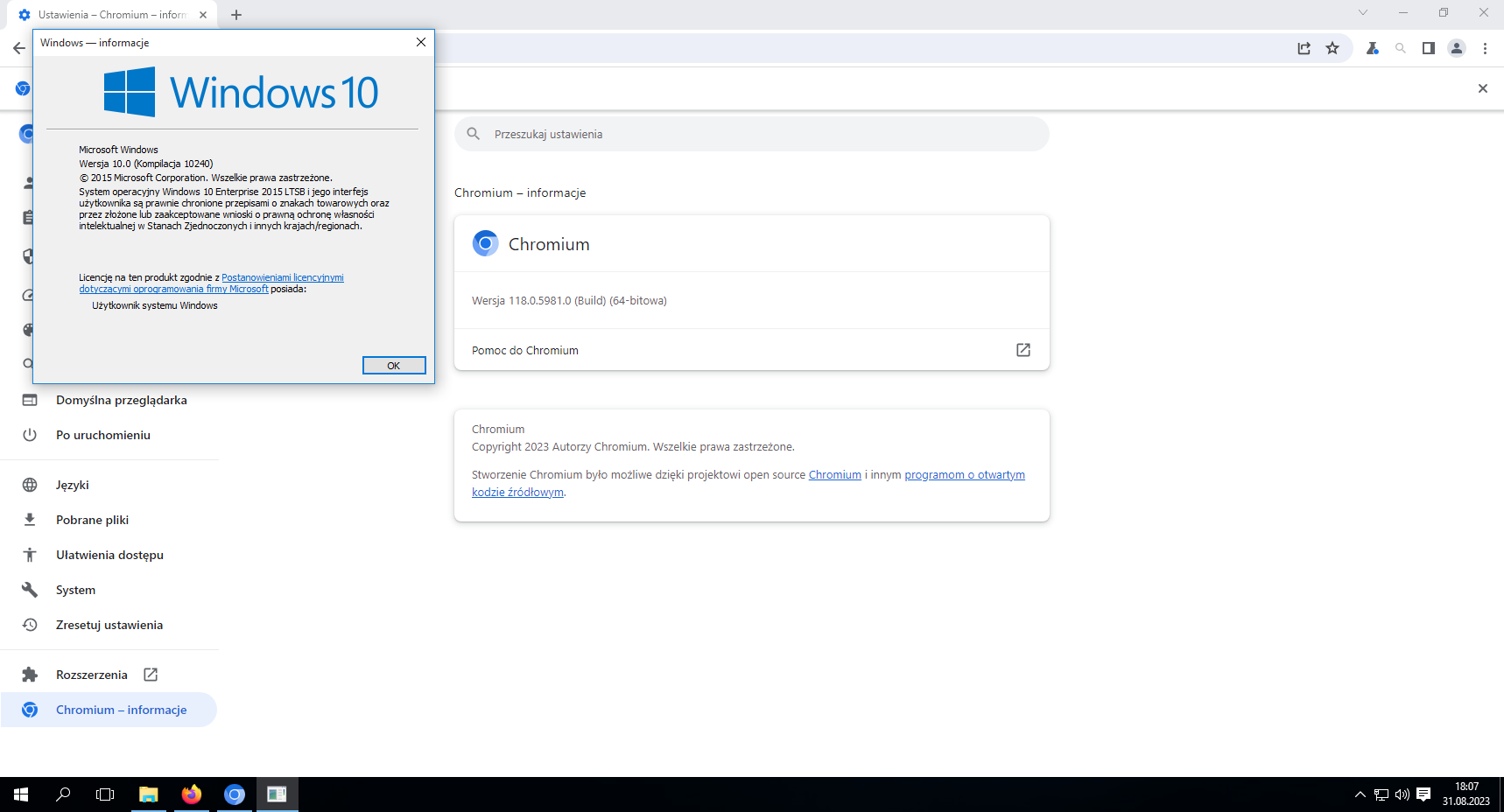This screenshot has height=812, width=1504.
Task: Click the Copyright 2023 Autorzy Chromium text
Action: (633, 447)
